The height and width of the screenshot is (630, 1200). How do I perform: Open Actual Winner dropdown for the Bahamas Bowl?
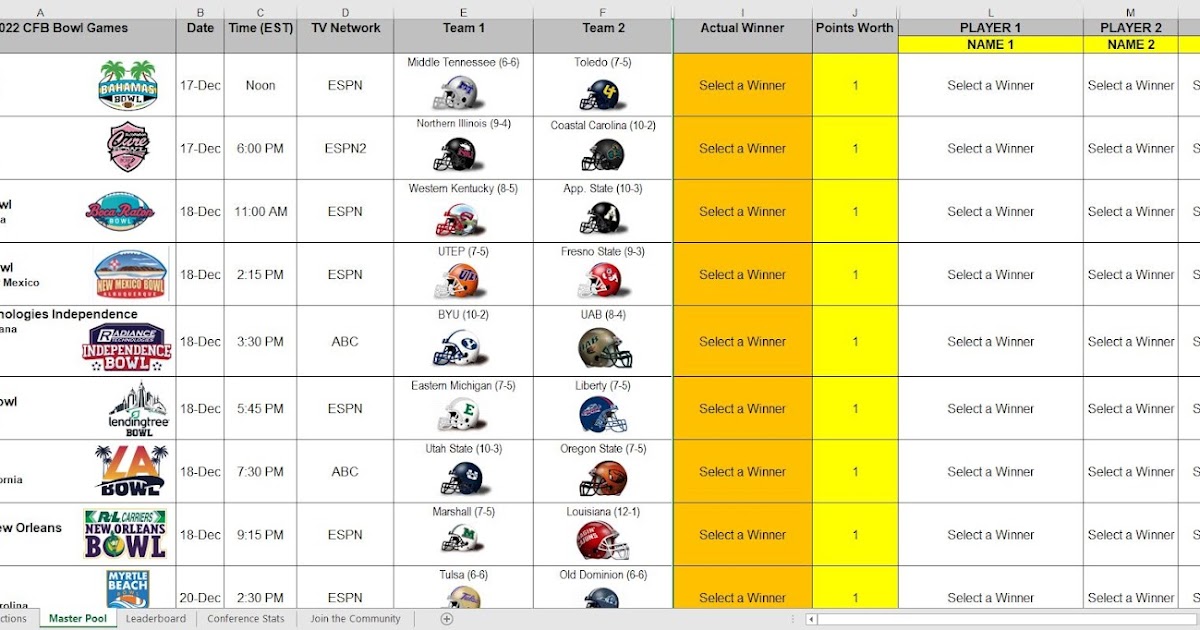(743, 85)
